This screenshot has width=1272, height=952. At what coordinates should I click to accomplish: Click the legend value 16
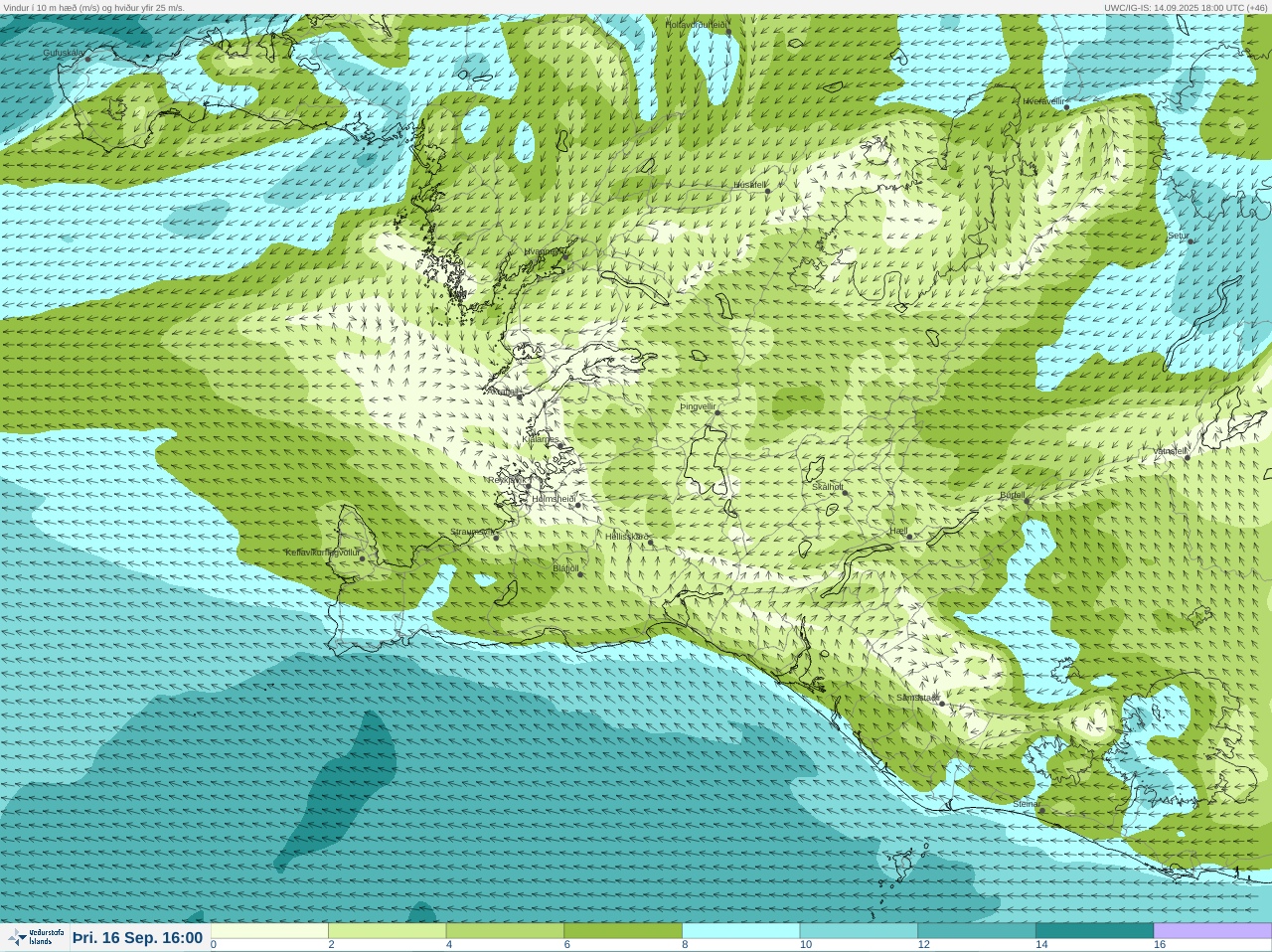(1159, 945)
